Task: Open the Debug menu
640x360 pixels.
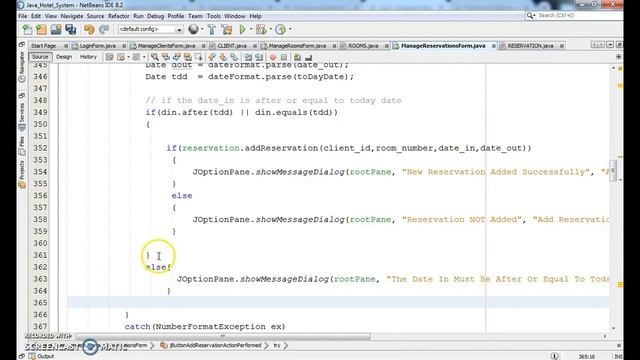Action: (156, 16)
